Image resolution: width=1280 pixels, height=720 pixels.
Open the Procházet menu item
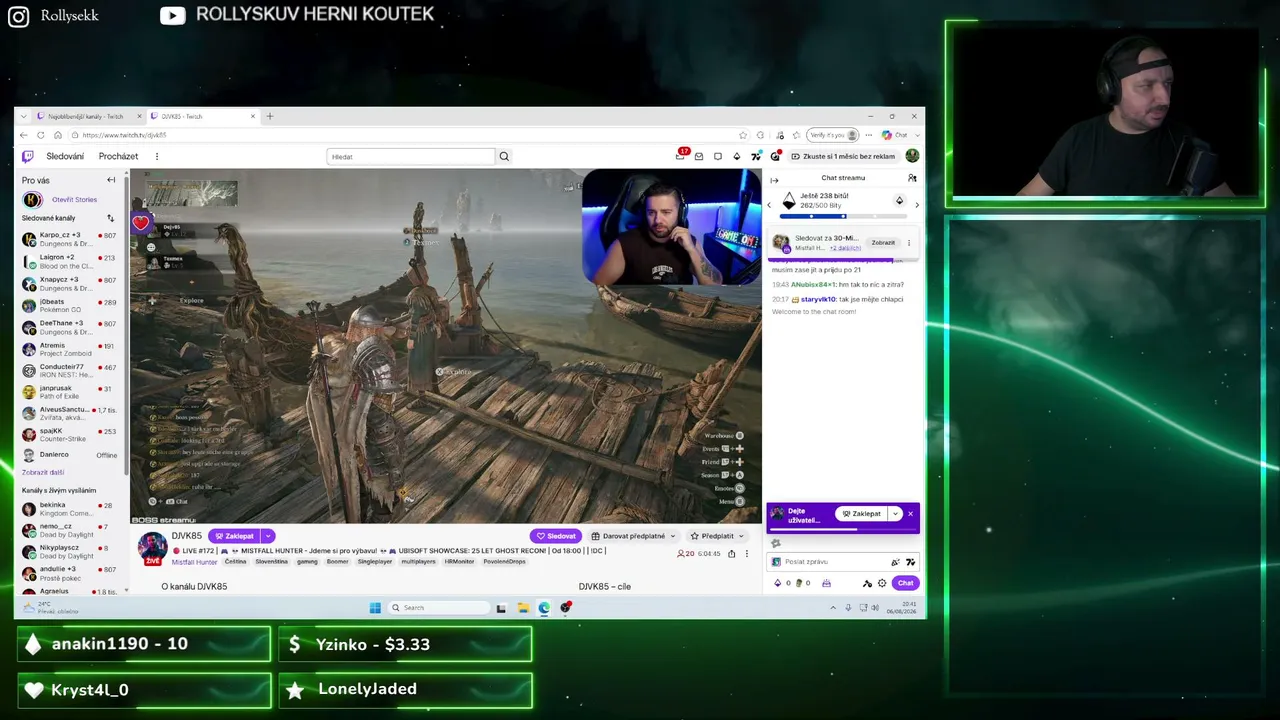[x=118, y=156]
